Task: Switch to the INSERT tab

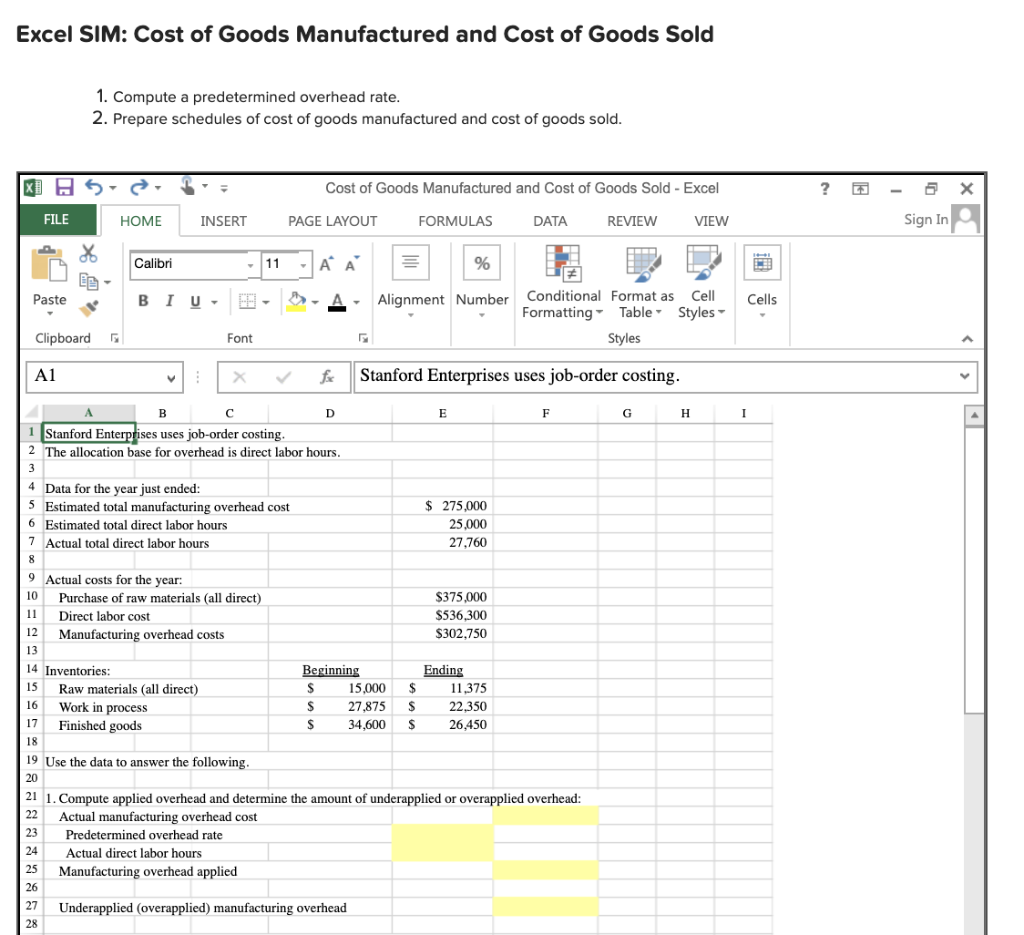Action: pos(223,221)
